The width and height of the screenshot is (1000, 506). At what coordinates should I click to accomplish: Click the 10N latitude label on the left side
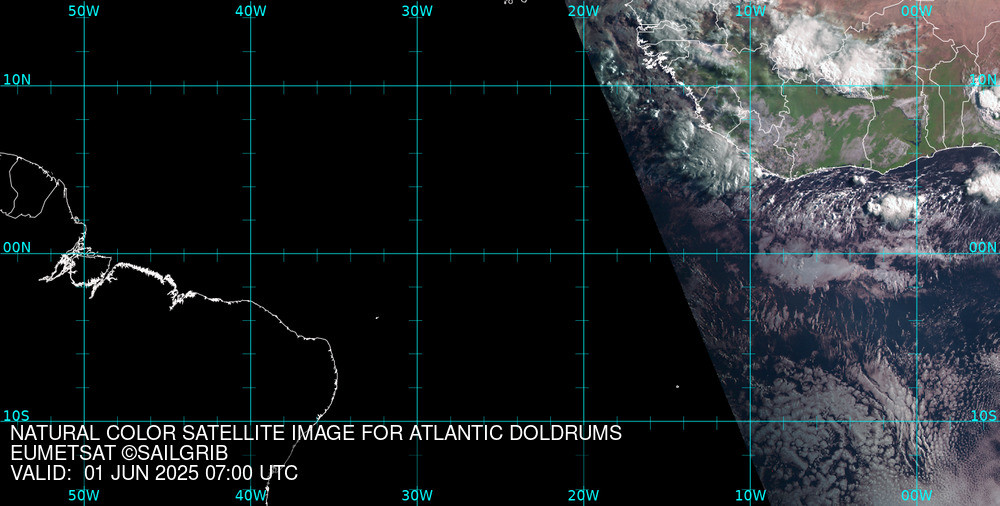tap(17, 80)
